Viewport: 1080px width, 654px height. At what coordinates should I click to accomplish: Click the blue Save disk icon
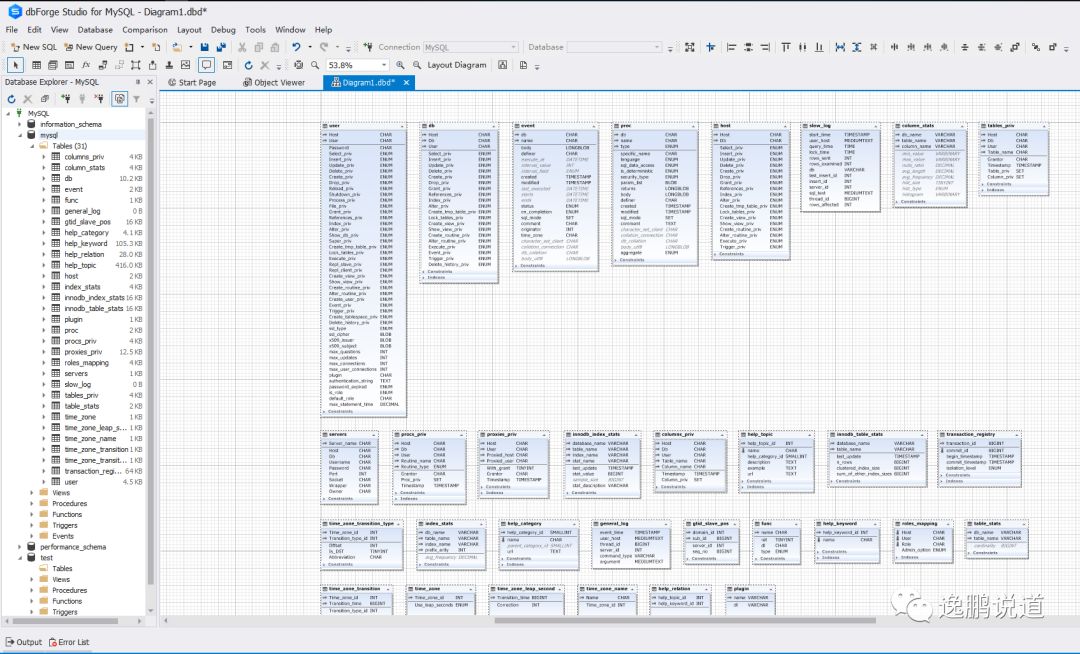click(205, 47)
